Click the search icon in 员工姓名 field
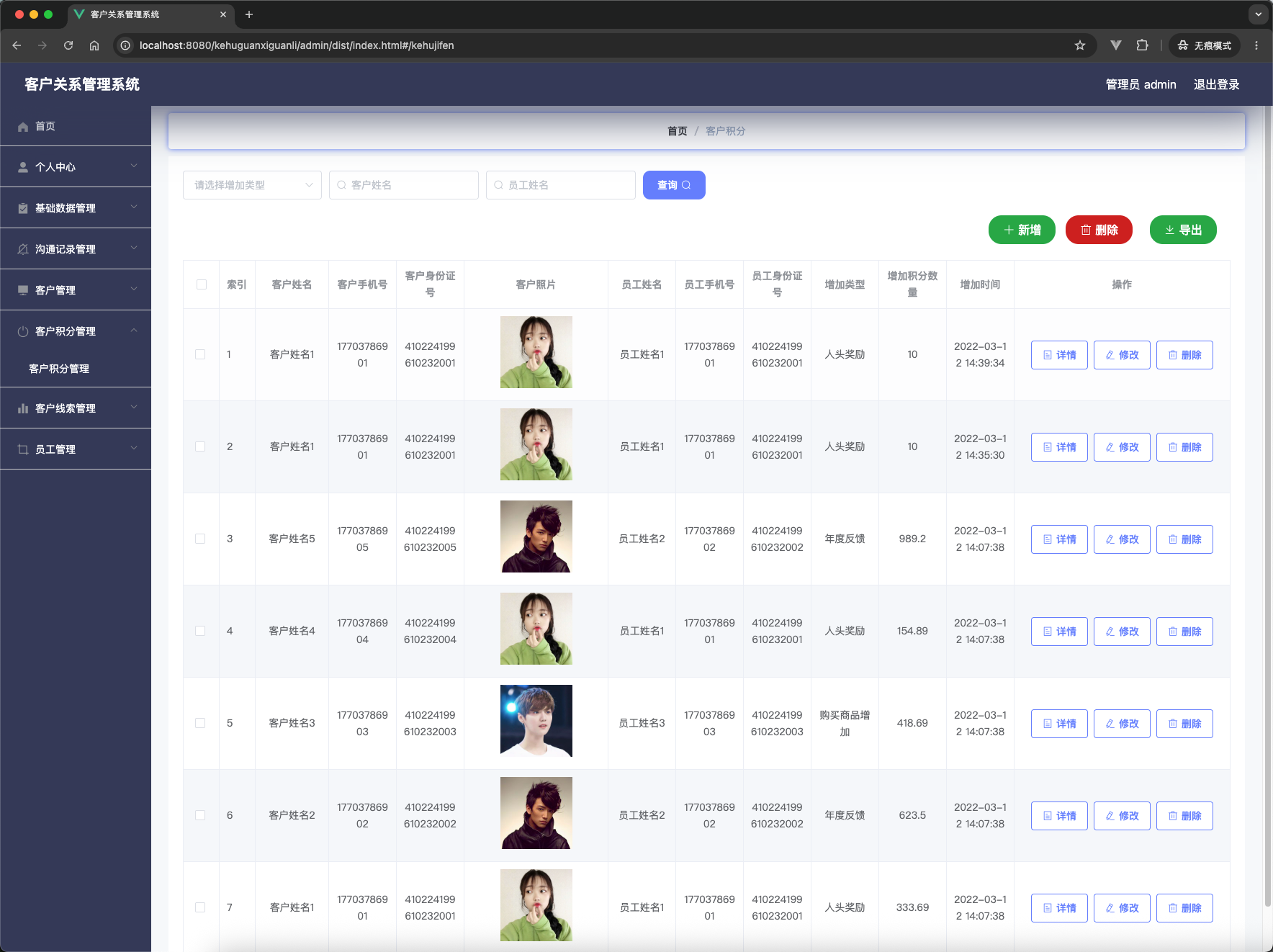 499,185
